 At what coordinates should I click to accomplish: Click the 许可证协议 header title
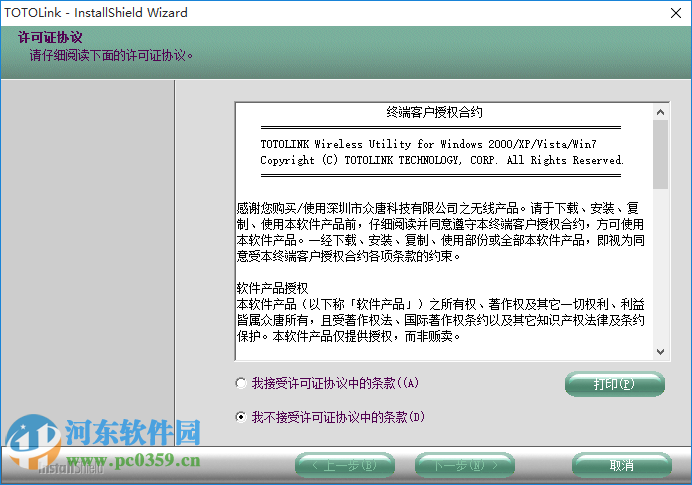click(x=50, y=38)
